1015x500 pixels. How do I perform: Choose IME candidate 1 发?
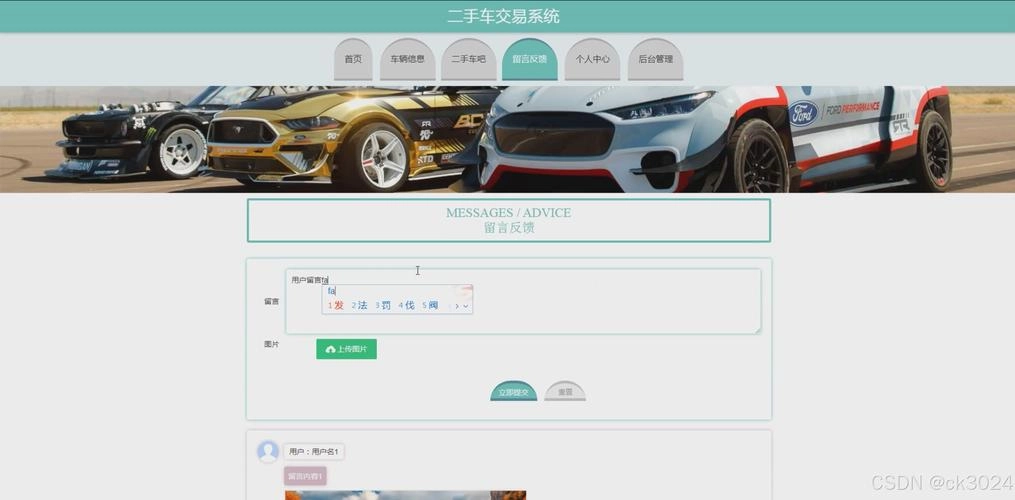336,305
